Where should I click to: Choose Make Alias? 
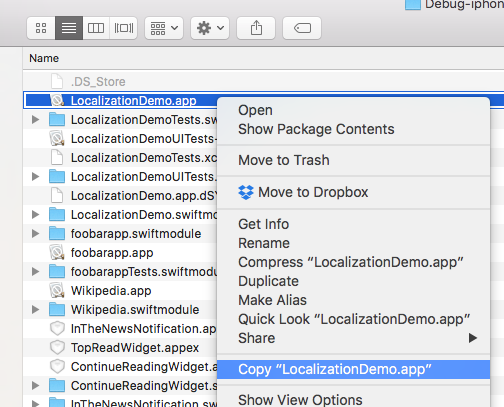click(353, 300)
